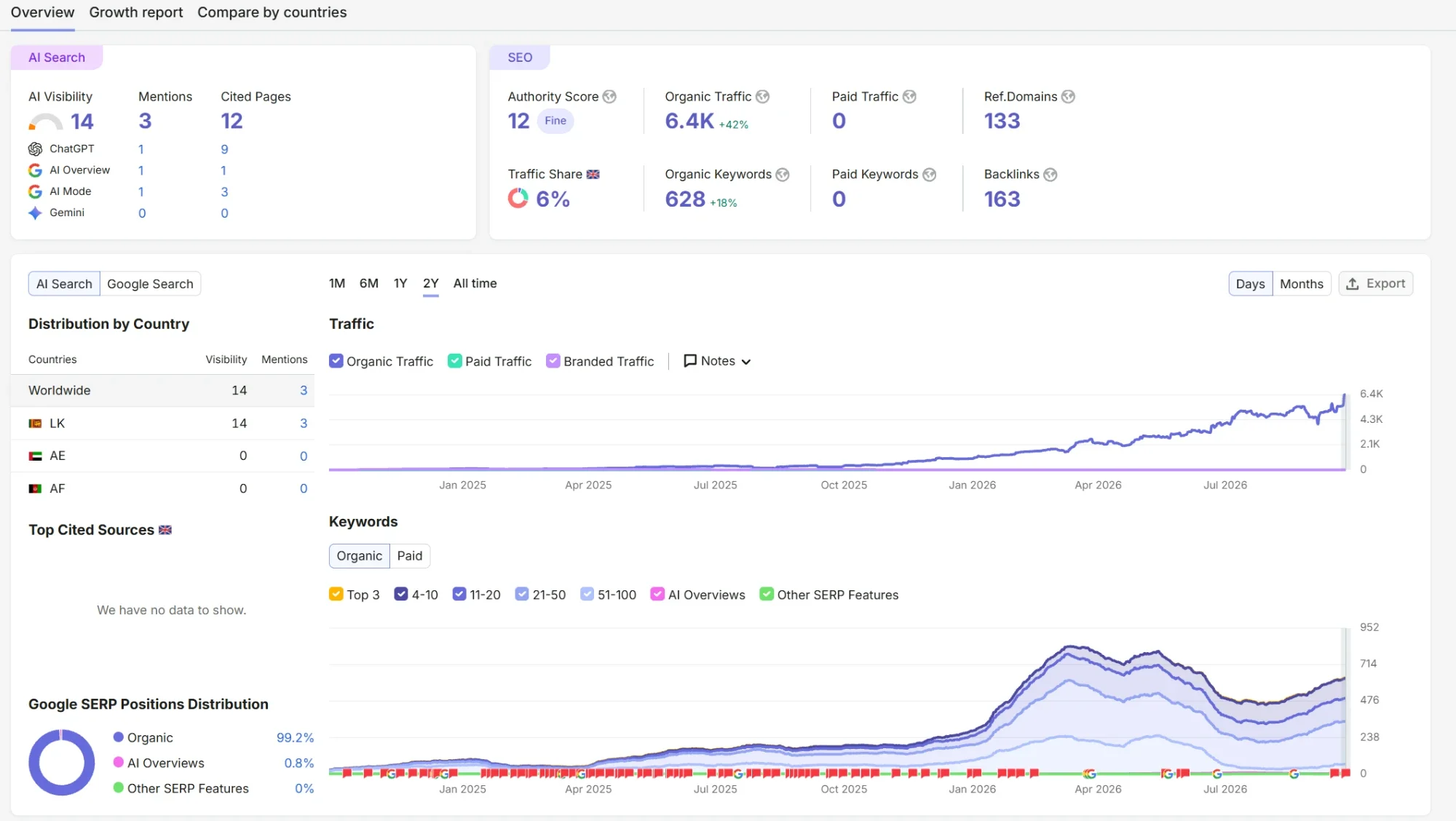Click the ChatGPT logo icon
The width and height of the screenshot is (1456, 821).
pyautogui.click(x=35, y=149)
